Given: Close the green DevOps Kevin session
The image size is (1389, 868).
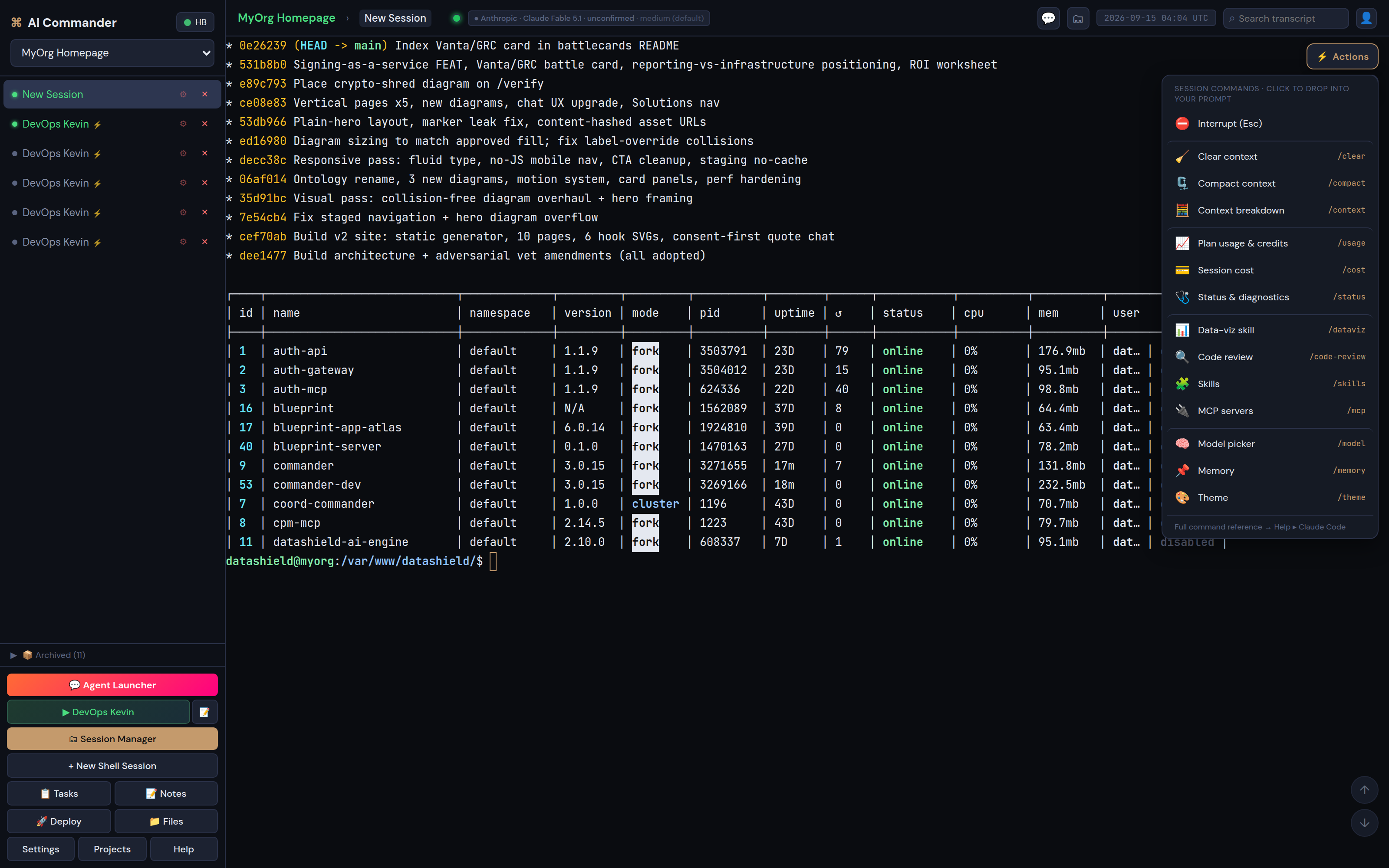Looking at the screenshot, I should click(x=205, y=124).
